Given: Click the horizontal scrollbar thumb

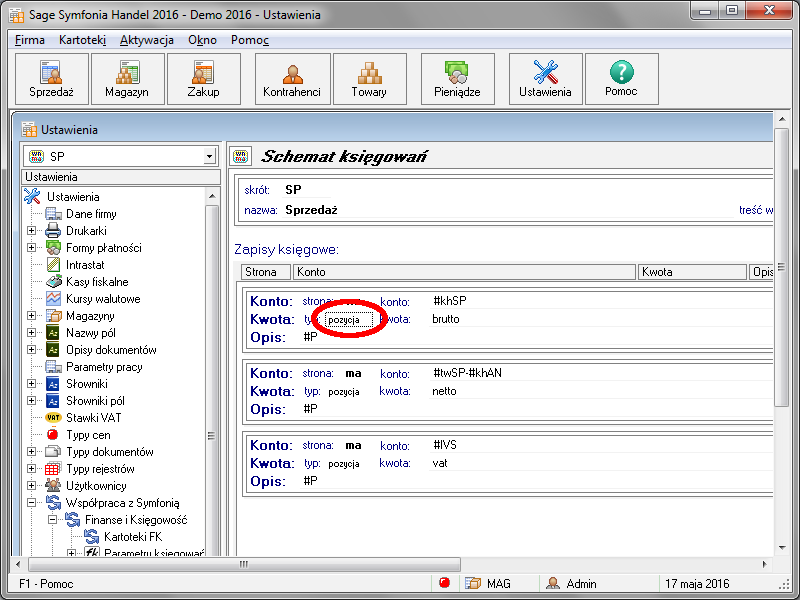Looking at the screenshot, I should [x=244, y=564].
